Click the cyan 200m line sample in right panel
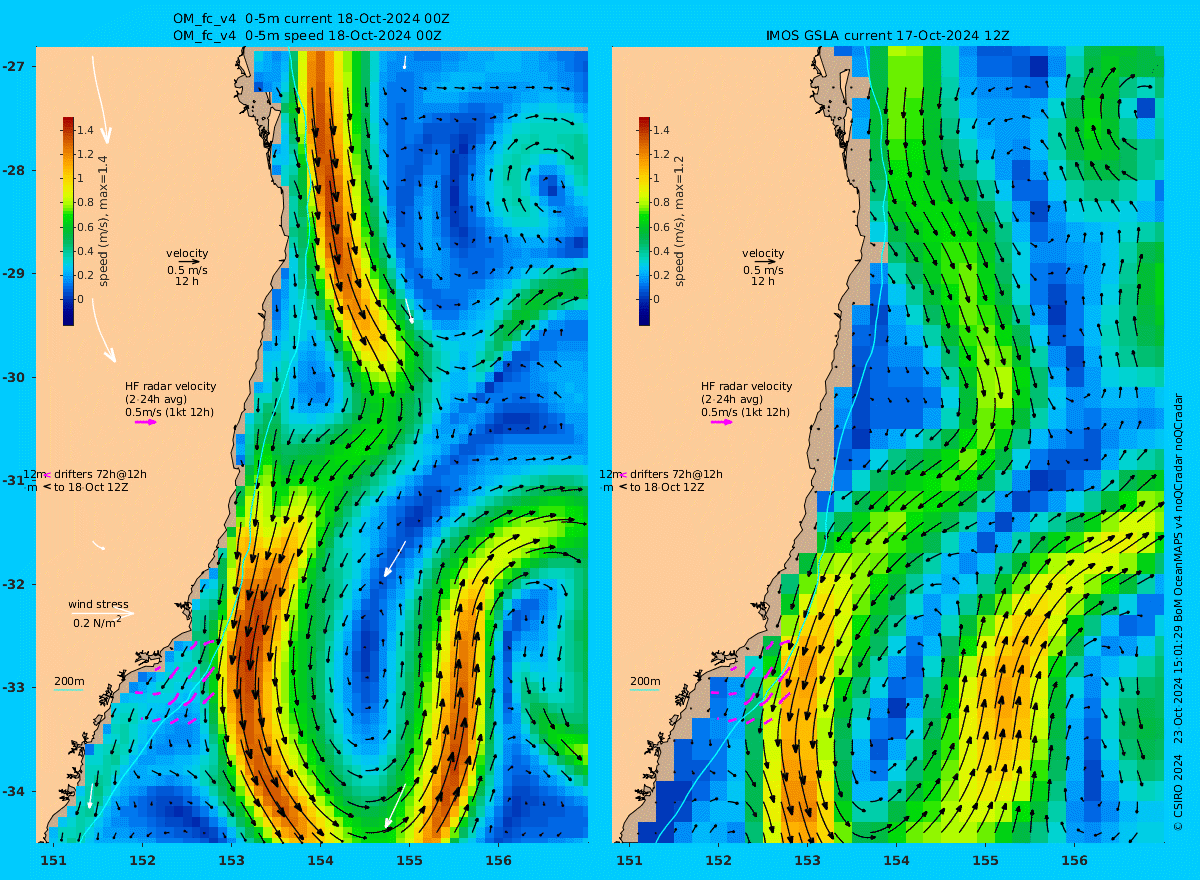Screen dimensions: 1200x880 click(645, 690)
